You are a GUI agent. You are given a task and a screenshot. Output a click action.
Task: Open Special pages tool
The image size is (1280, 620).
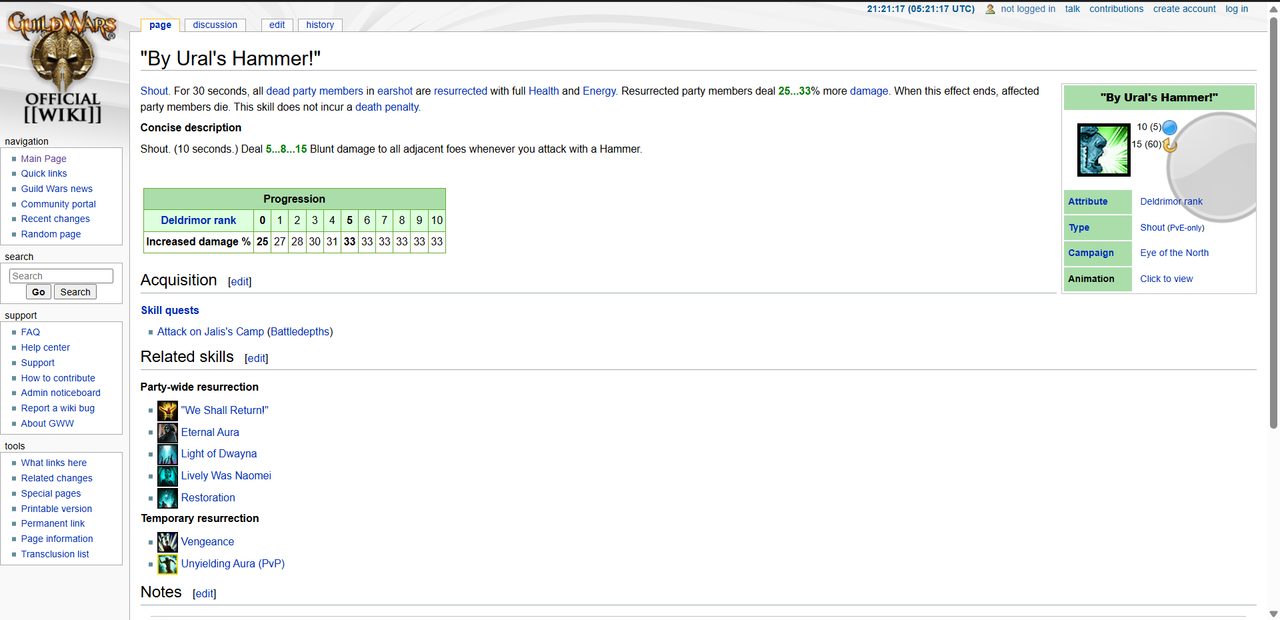pos(51,493)
